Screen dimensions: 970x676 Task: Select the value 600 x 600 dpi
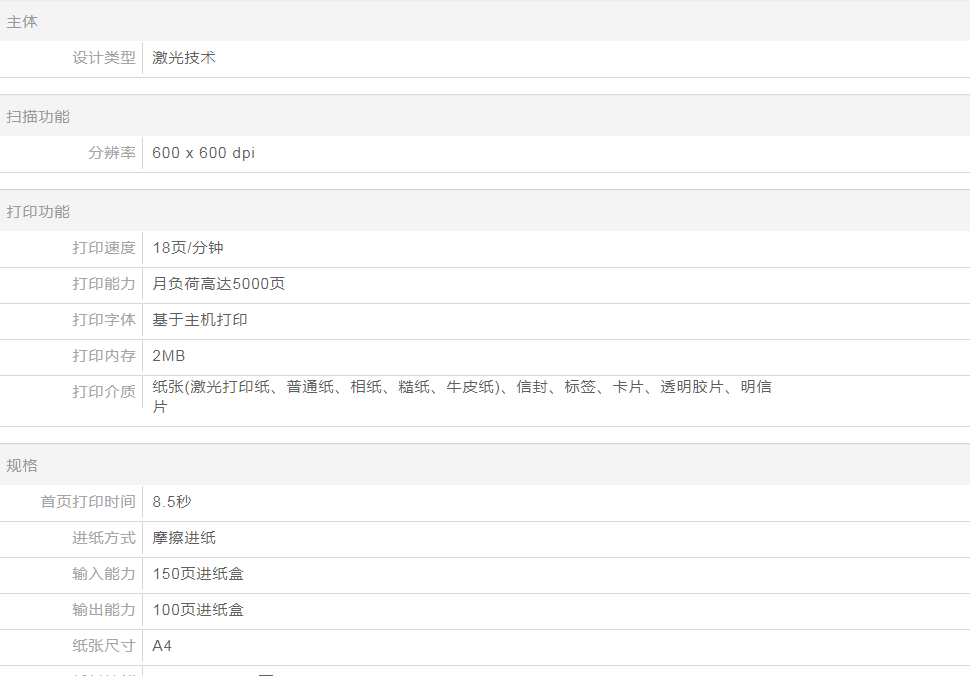204,153
